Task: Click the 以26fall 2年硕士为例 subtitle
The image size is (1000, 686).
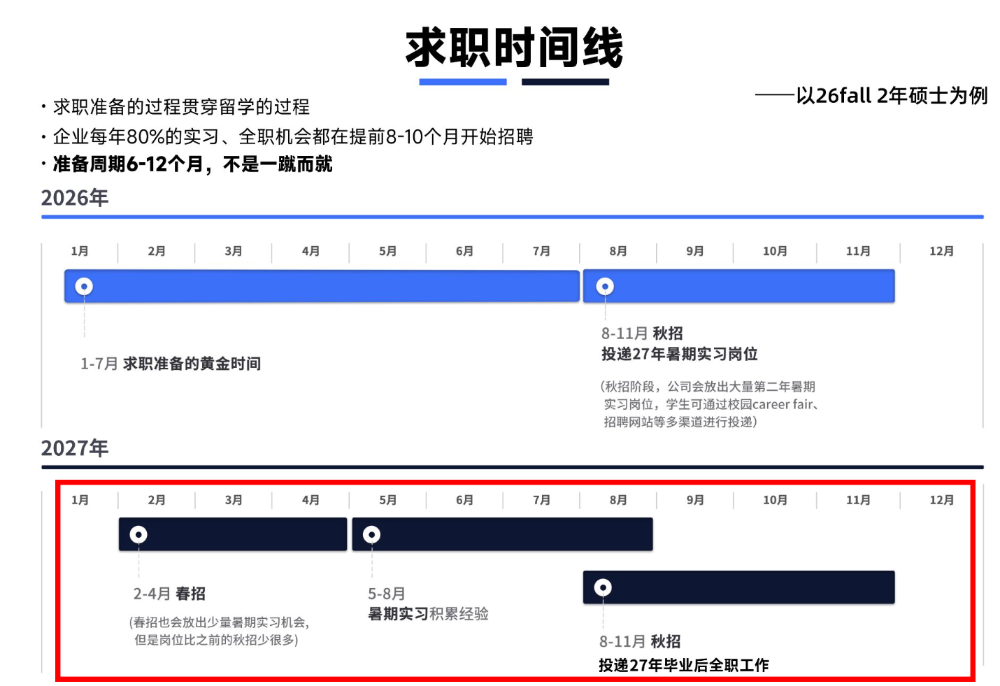Action: tap(872, 97)
